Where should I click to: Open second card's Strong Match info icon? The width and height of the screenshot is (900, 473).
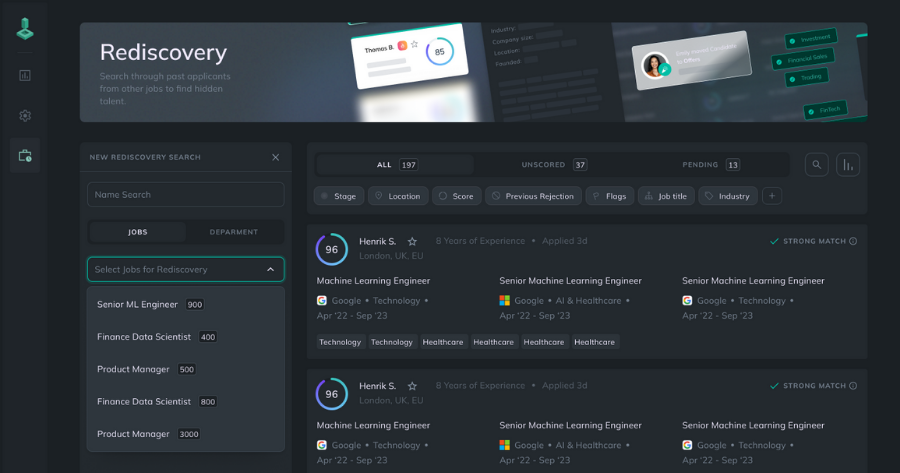[853, 386]
